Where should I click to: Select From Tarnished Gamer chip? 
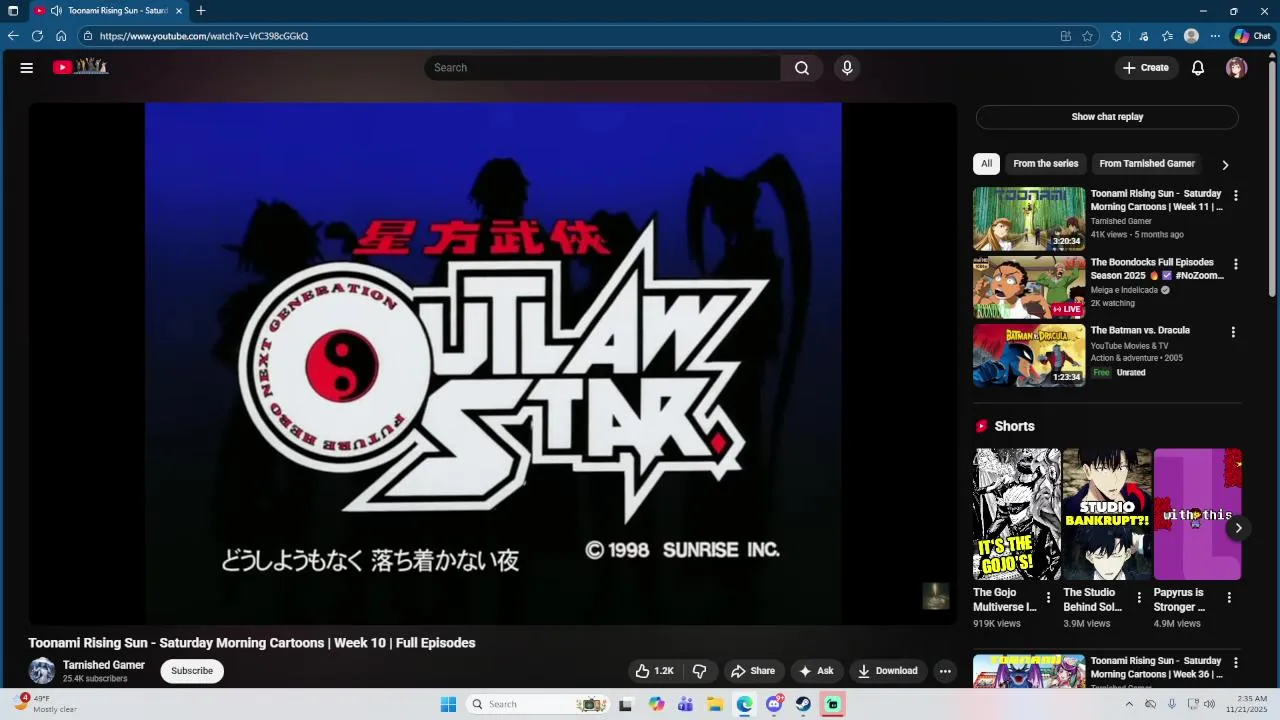(1147, 164)
